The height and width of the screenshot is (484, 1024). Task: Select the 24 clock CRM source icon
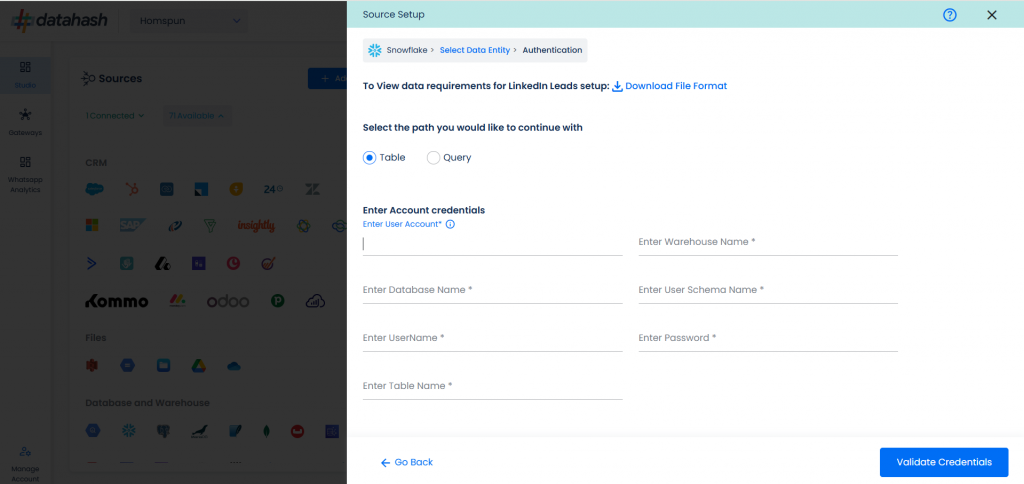[273, 189]
